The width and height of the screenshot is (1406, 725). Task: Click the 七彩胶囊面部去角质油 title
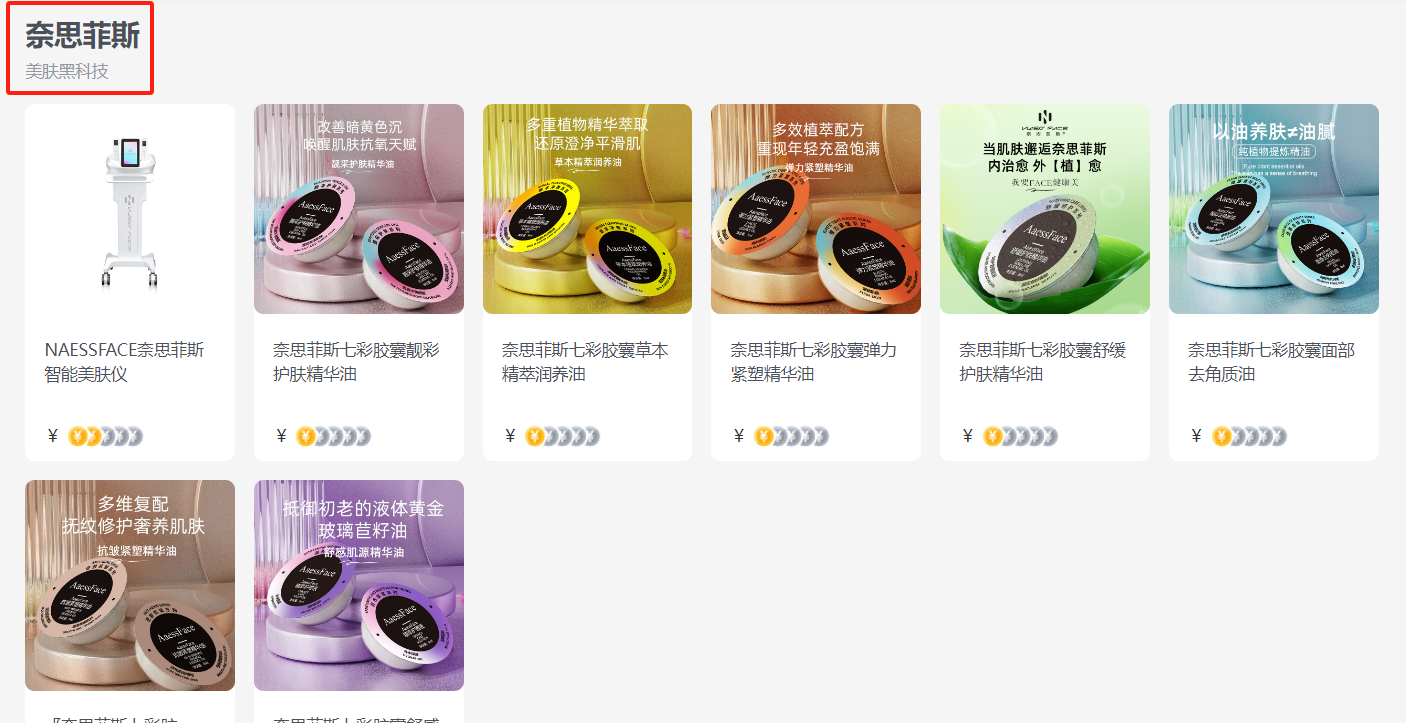[1272, 362]
